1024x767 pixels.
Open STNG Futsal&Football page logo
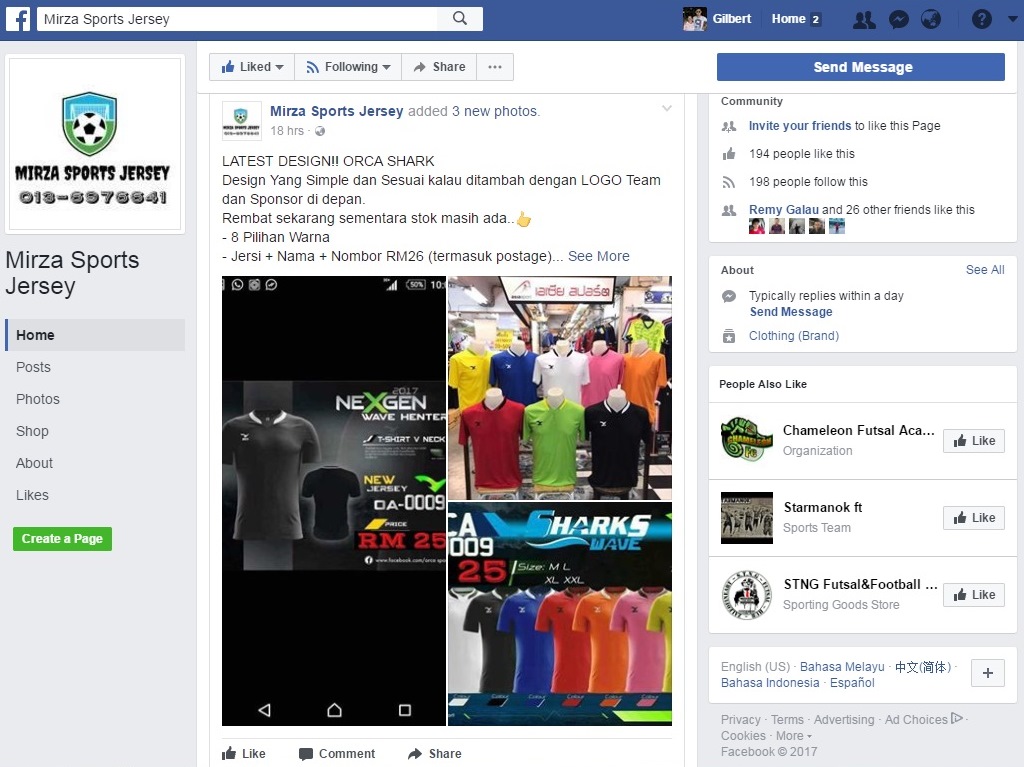click(746, 595)
